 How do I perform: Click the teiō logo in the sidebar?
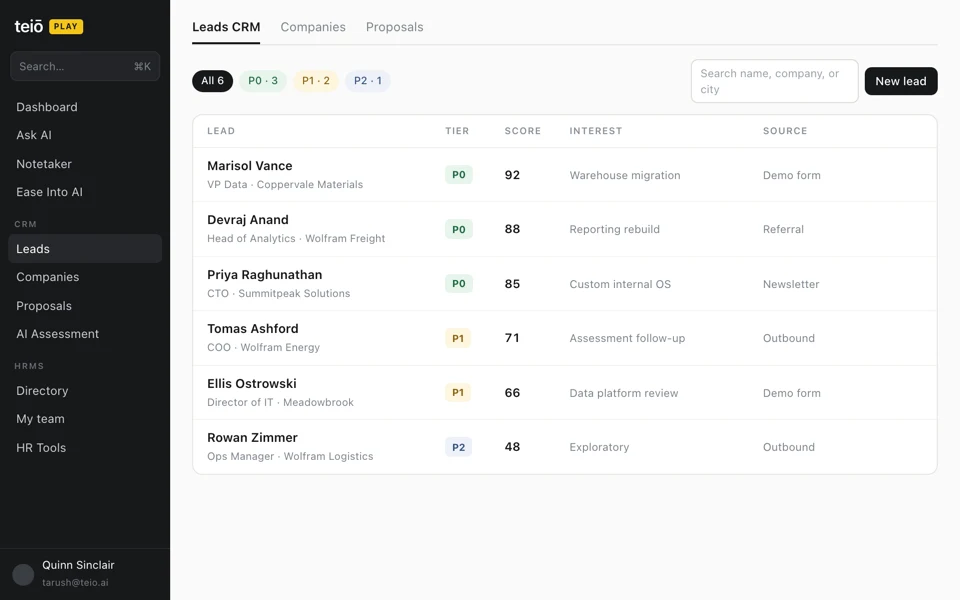(29, 26)
